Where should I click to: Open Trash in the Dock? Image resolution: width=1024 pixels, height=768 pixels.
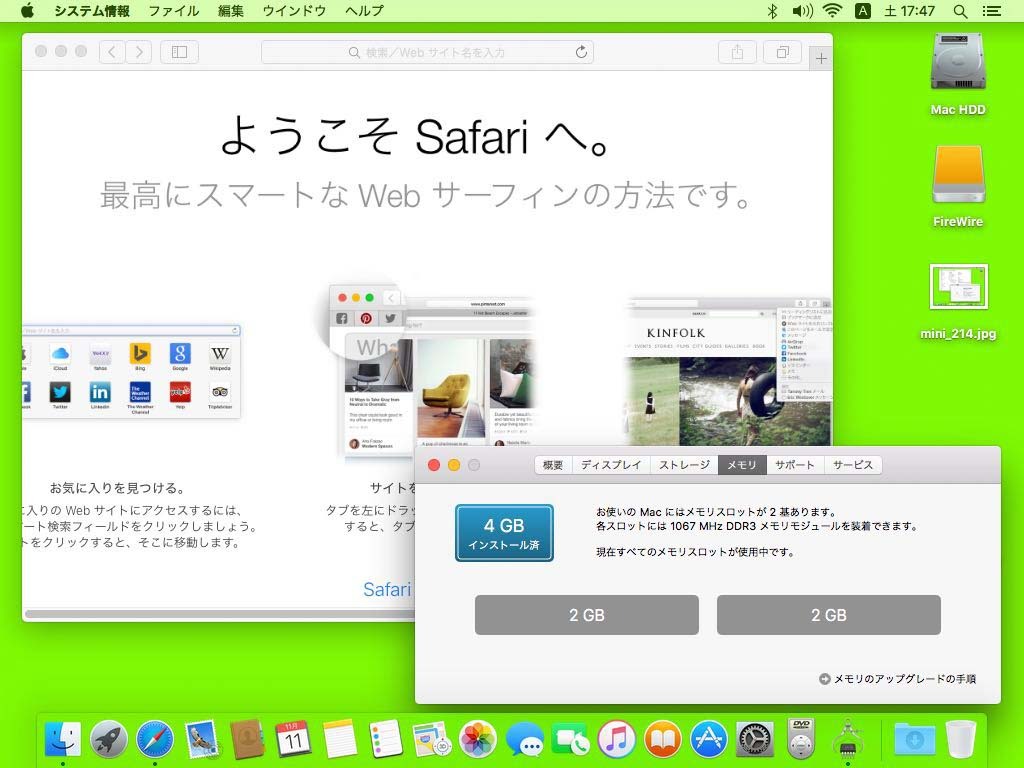click(961, 739)
